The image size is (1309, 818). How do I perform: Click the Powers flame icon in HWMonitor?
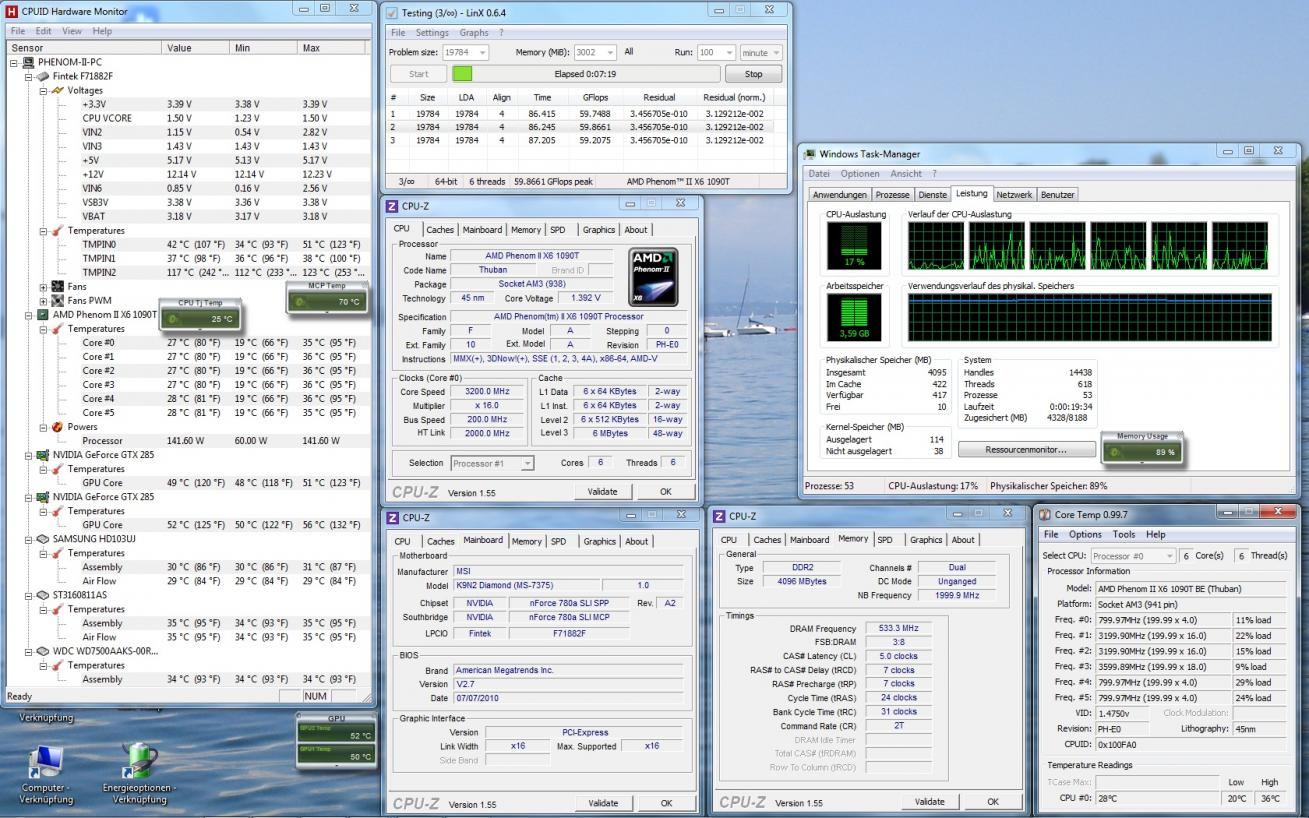point(58,426)
